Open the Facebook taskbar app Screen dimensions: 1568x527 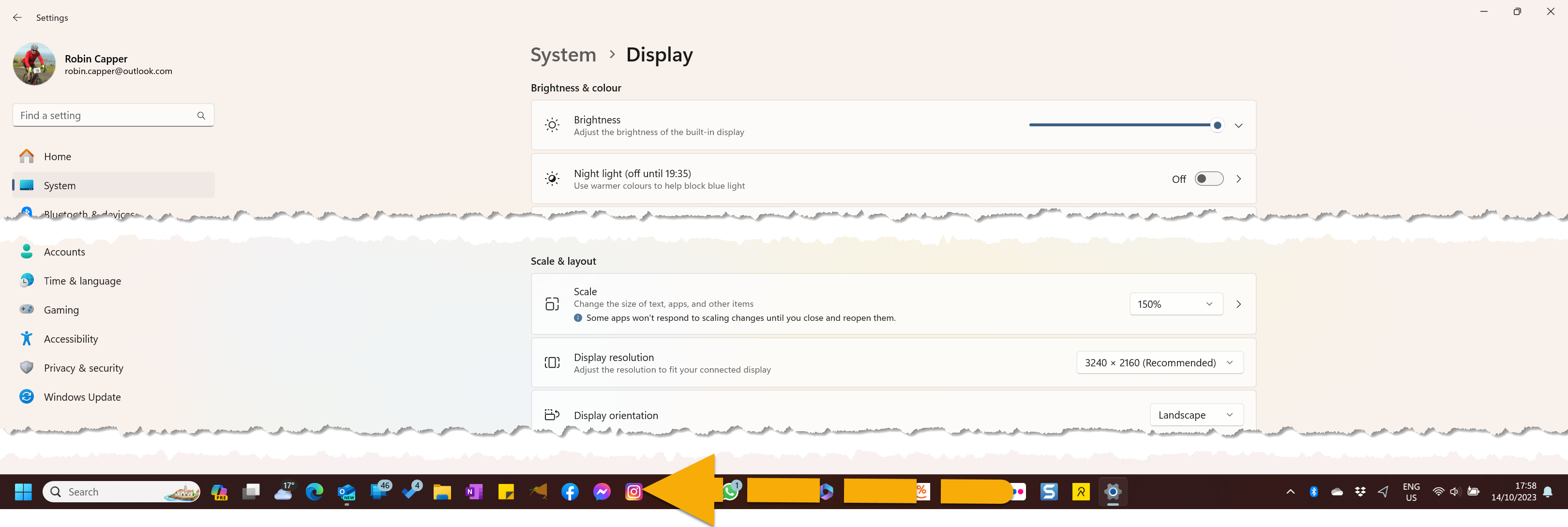(x=570, y=492)
